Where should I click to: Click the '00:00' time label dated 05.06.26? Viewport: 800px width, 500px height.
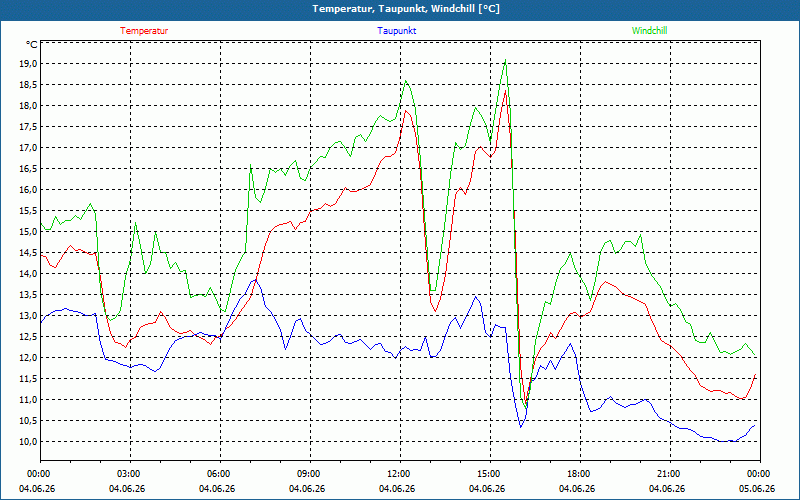[x=758, y=474]
